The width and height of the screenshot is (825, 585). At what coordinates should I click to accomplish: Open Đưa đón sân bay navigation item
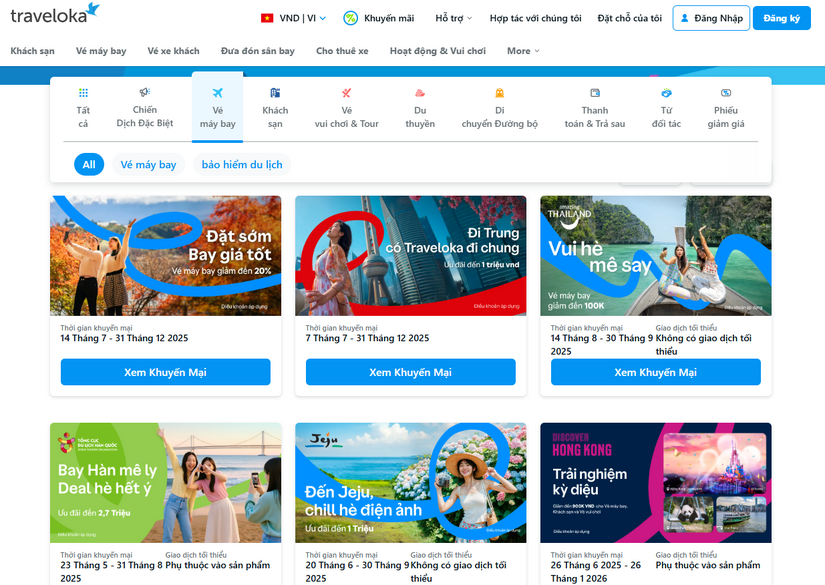coord(258,51)
